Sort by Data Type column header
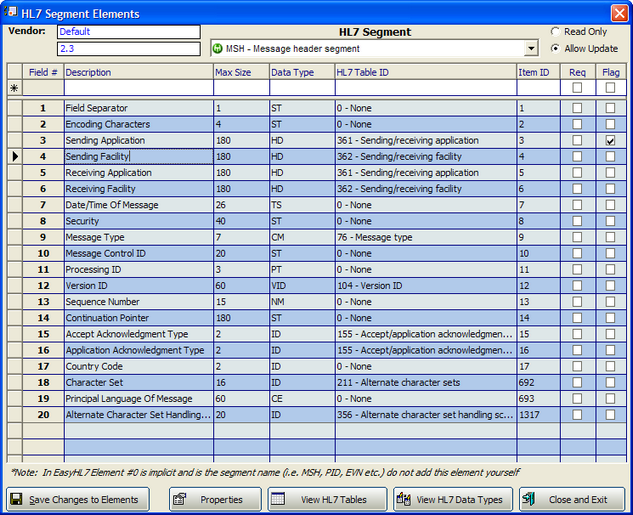633x515 pixels. 302,72
